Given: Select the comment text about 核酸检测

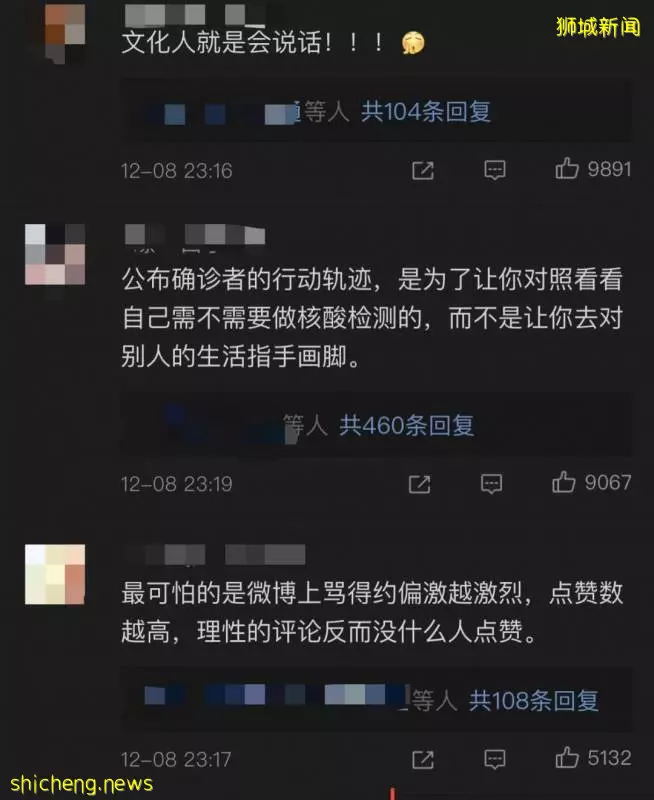Looking at the screenshot, I should [x=372, y=317].
